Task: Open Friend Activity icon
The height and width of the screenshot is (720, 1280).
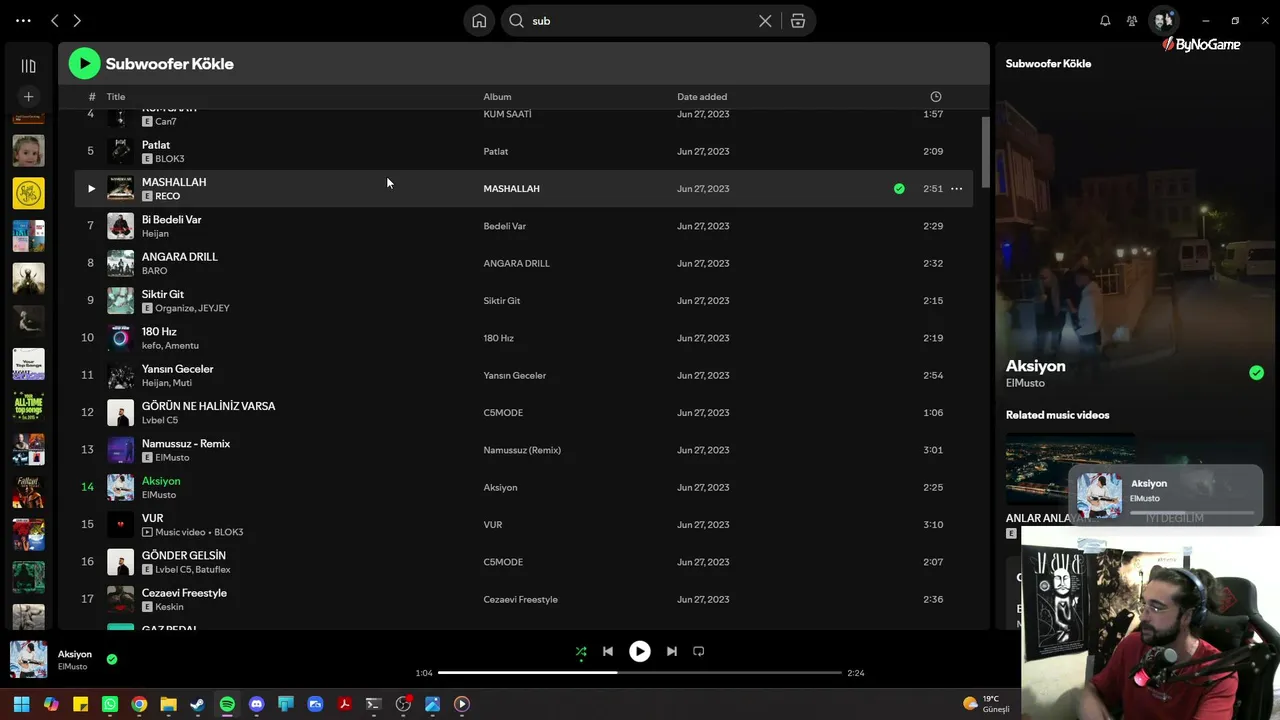Action: (x=1132, y=20)
